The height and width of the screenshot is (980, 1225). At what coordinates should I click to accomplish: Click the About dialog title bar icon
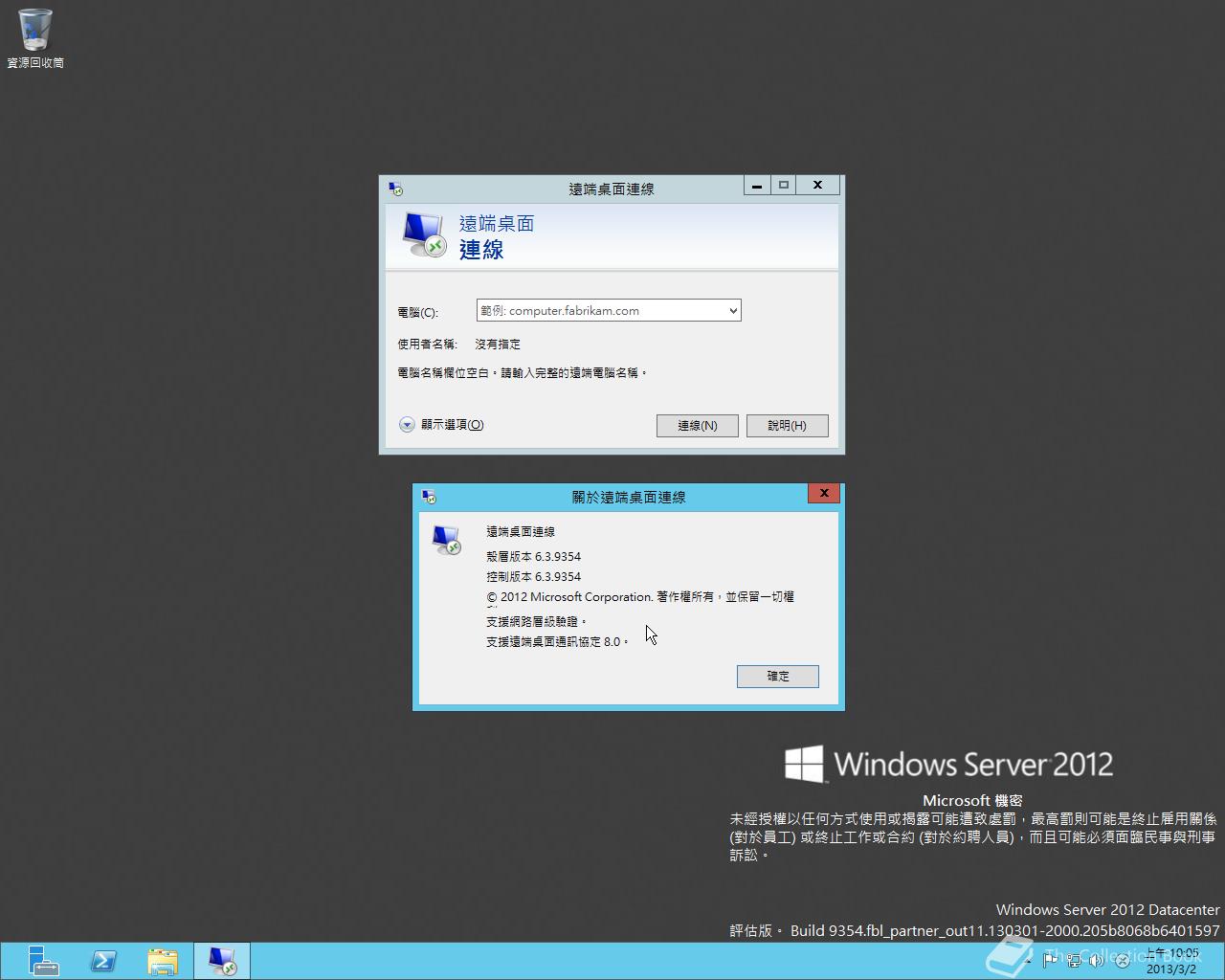tap(429, 497)
